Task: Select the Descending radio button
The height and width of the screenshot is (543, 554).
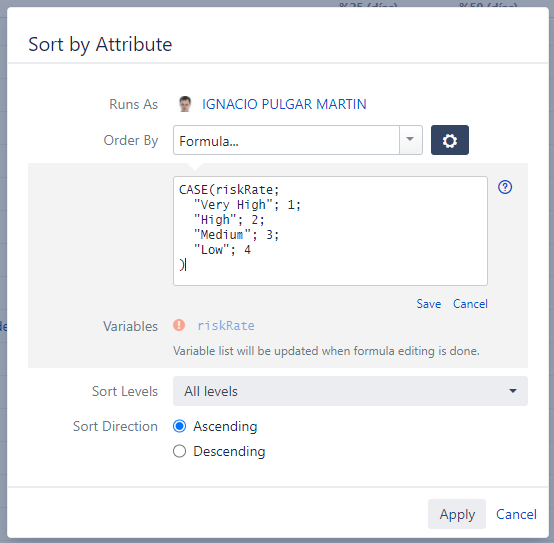Action: tap(179, 451)
